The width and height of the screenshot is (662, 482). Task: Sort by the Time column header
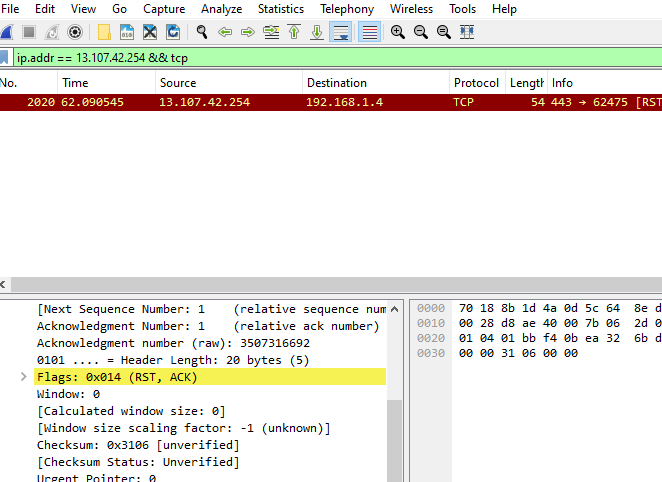(106, 83)
